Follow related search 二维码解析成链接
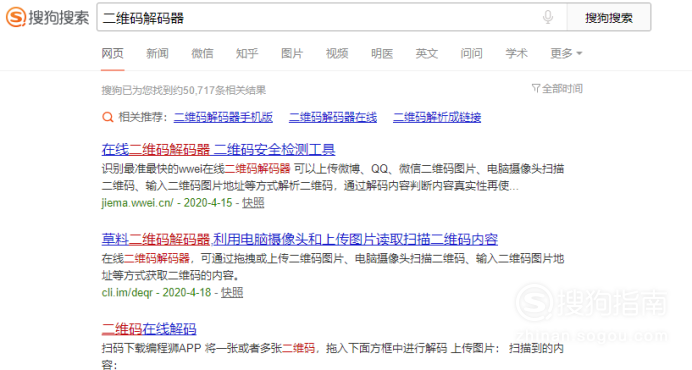The height and width of the screenshot is (370, 692). (x=437, y=117)
